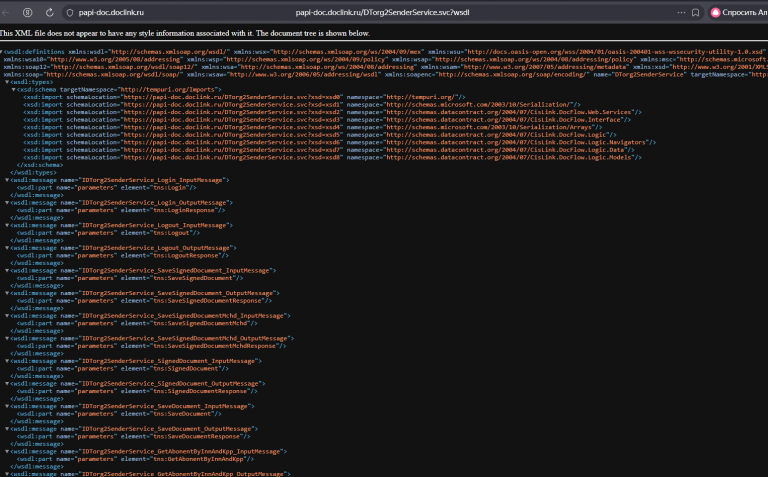Viewport: 768px width, 477px height.
Task: Focus the address bar showing papi-doc.doclink.ru
Action: (111, 13)
